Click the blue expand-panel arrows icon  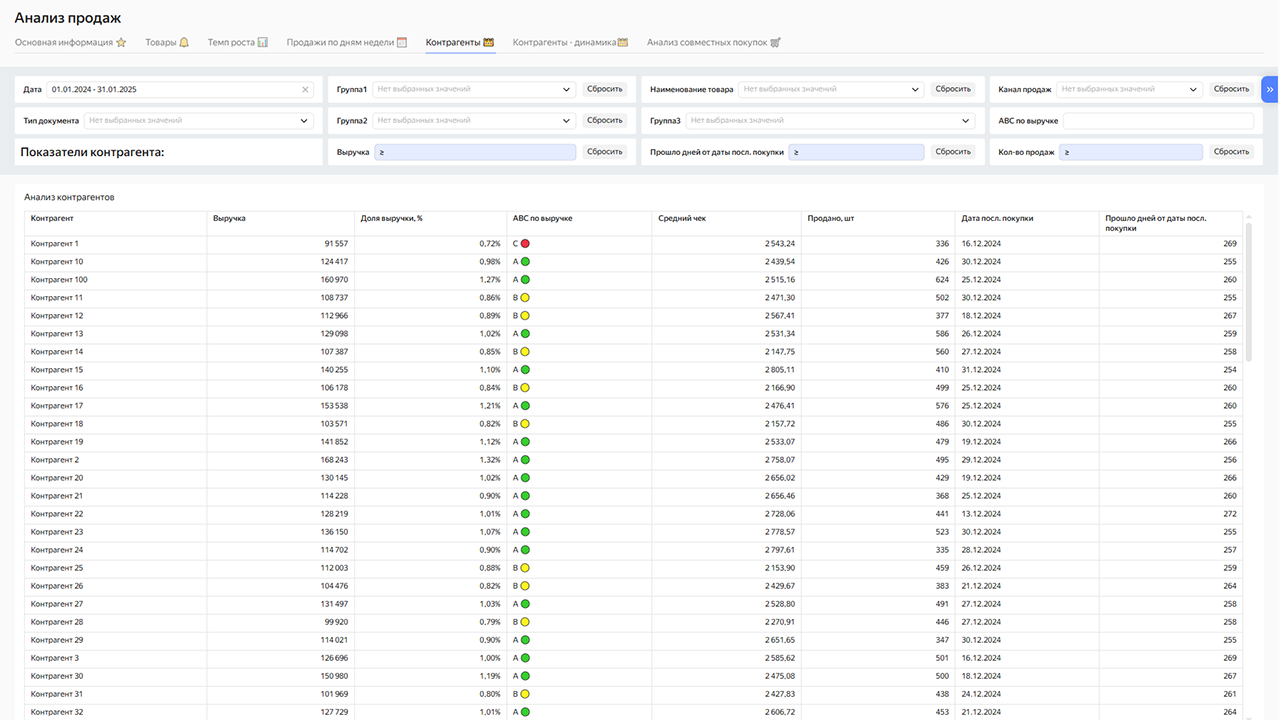[x=1270, y=89]
